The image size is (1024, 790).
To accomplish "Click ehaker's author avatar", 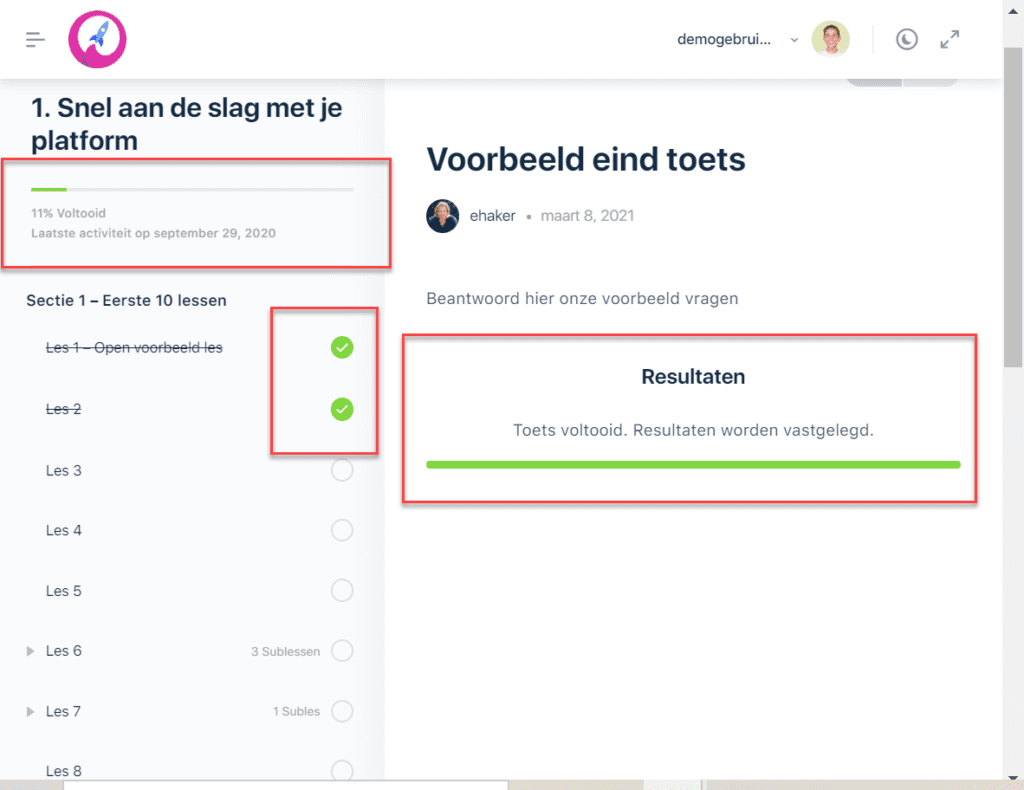I will click(443, 216).
